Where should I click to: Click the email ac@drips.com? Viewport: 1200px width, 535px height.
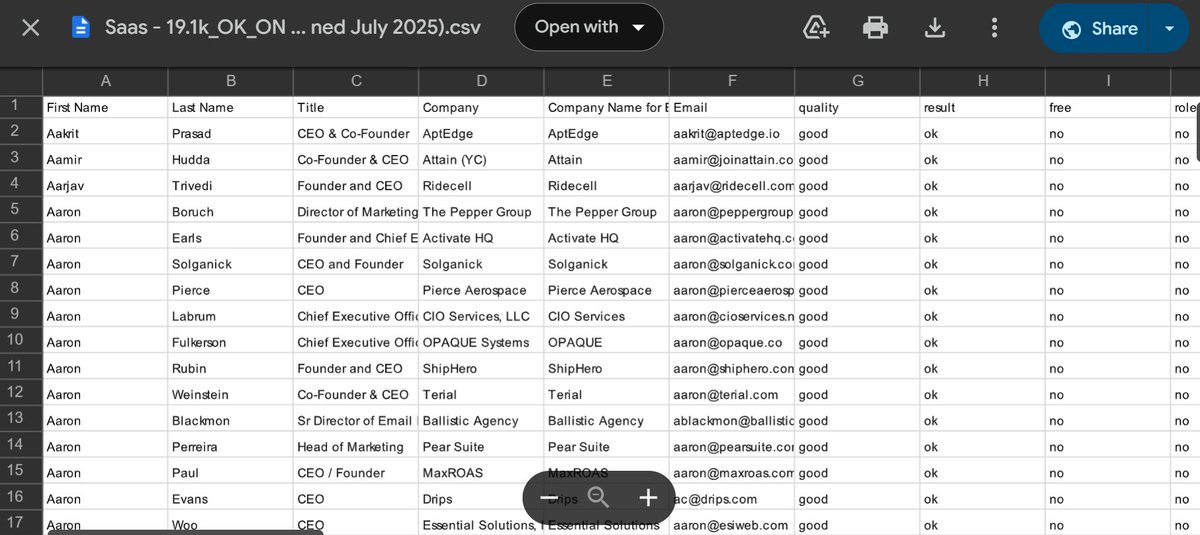pos(732,498)
